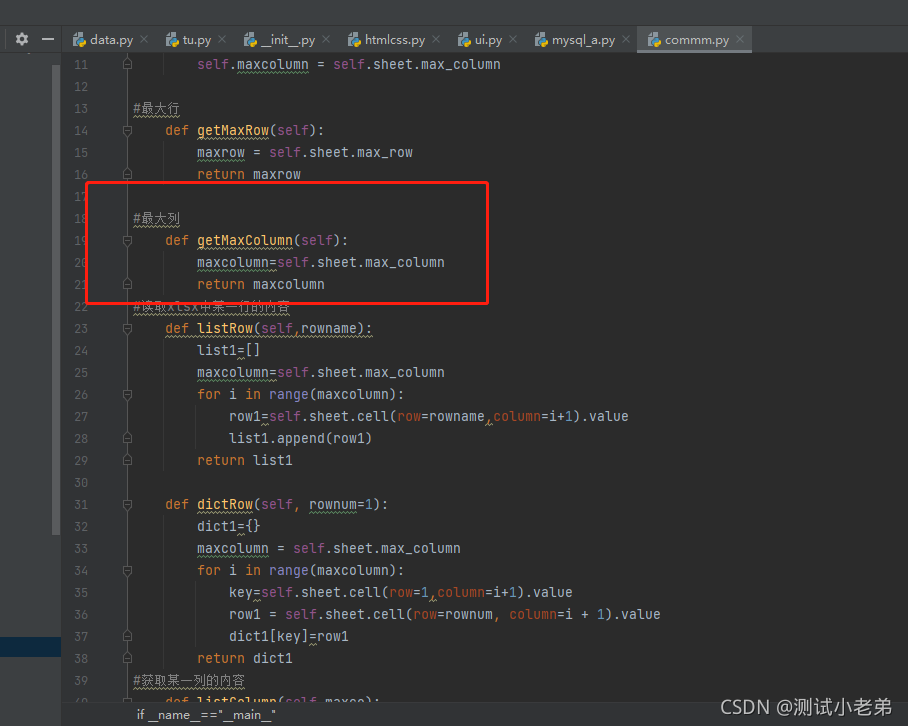Click 'list1.append(row1)' on line 28
Viewport: 908px width, 726px height.
(301, 439)
